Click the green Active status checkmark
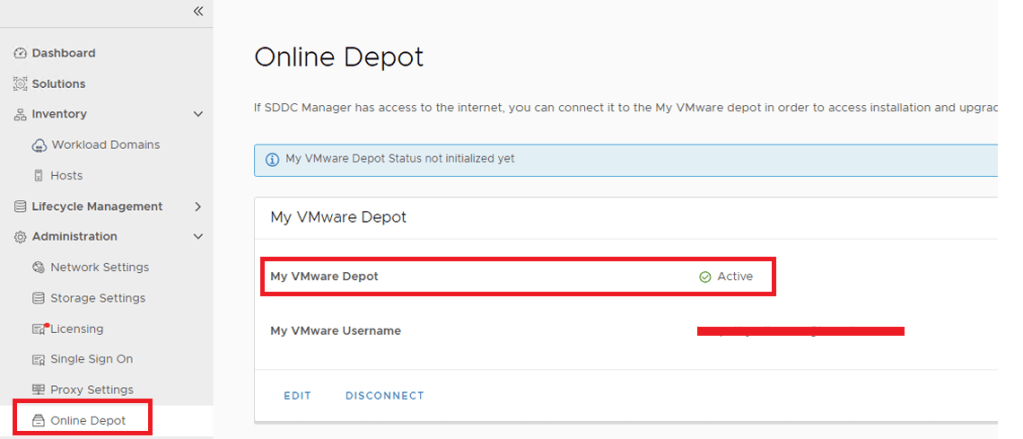The height and width of the screenshot is (439, 1023). tap(705, 277)
